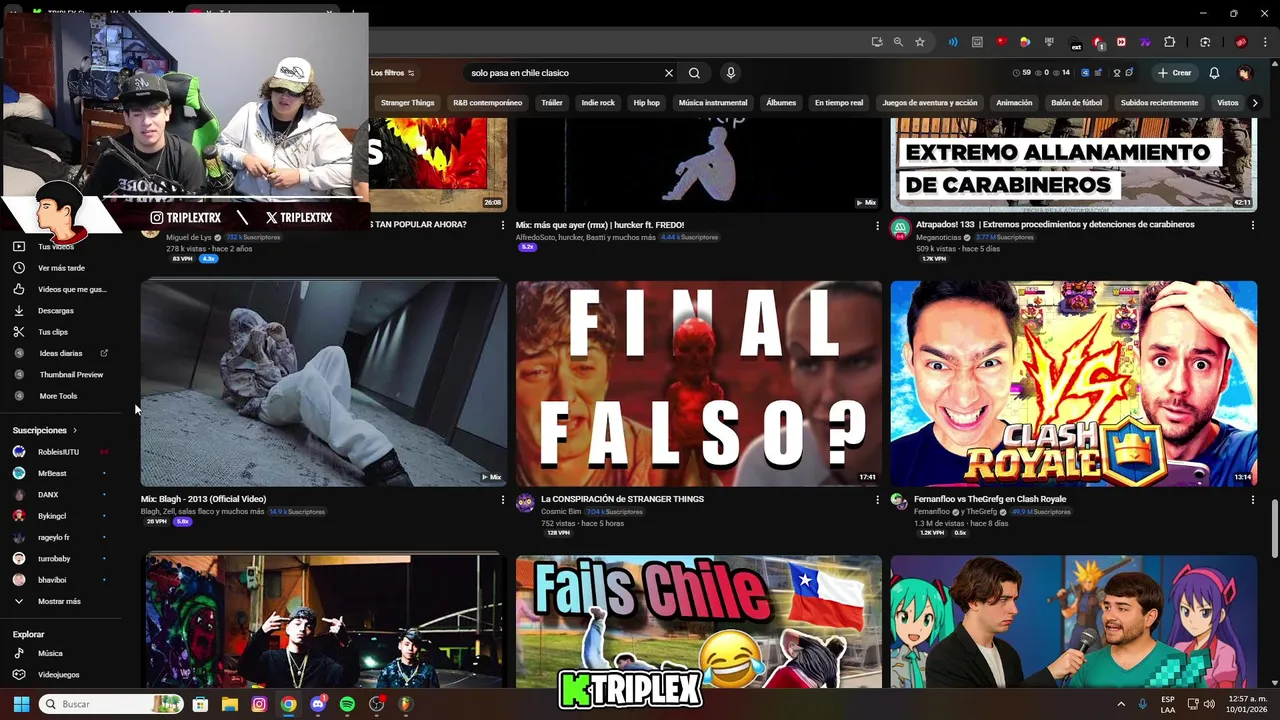Open the purple 7tv extension icon
Screen dimensions: 1280x720
(1145, 42)
